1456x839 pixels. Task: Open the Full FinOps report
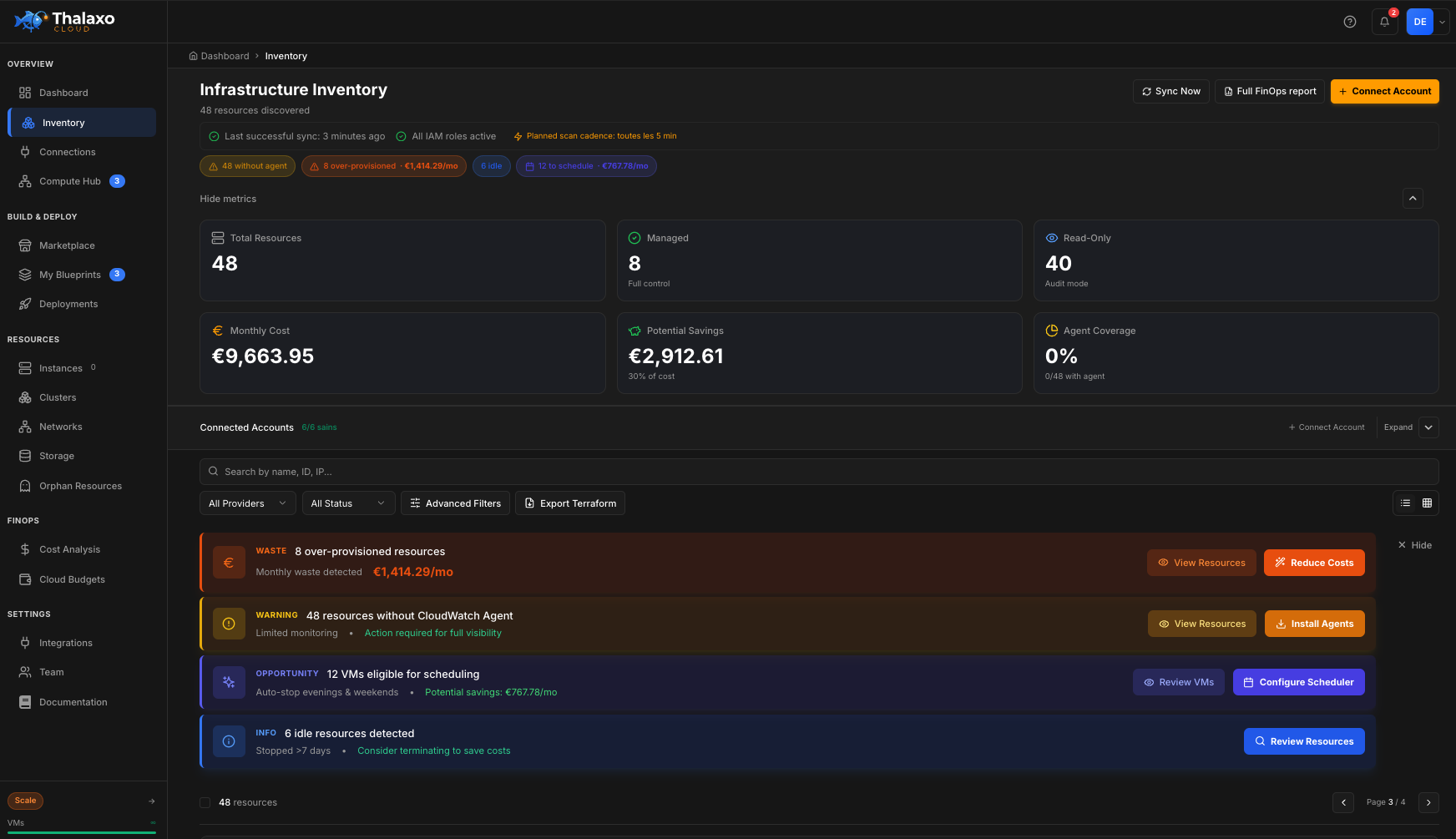1270,91
